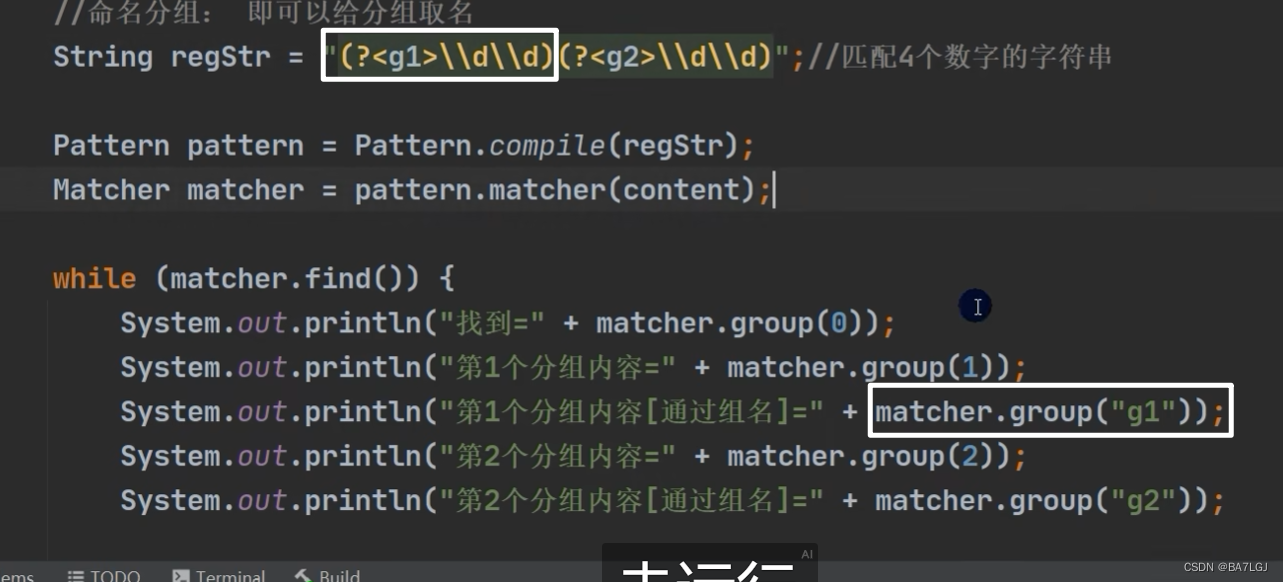This screenshot has height=582, width=1283.
Task: Open the Build tool window tab
Action: coord(327,575)
